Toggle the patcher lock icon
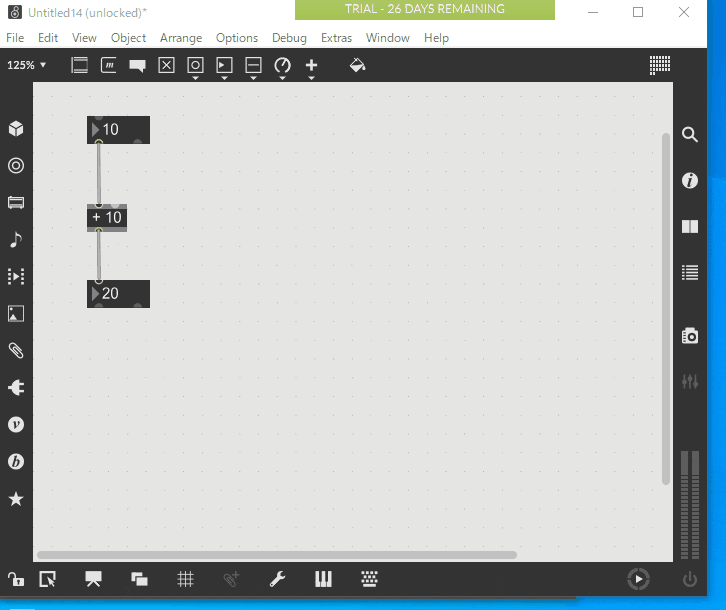The width and height of the screenshot is (726, 610). click(x=16, y=579)
